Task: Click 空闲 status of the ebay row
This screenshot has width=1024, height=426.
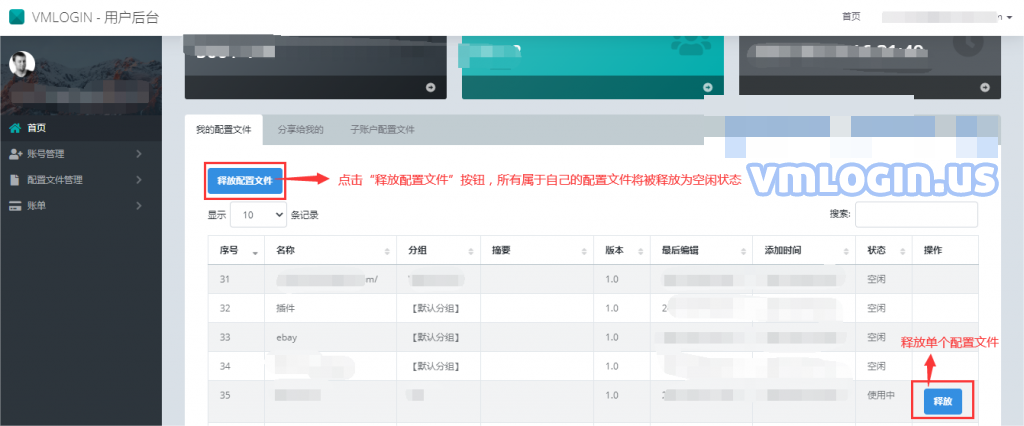Action: [x=876, y=337]
